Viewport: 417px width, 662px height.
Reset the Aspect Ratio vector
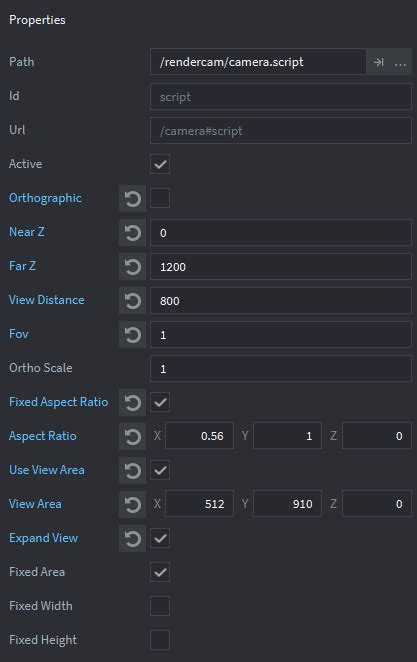coord(133,437)
